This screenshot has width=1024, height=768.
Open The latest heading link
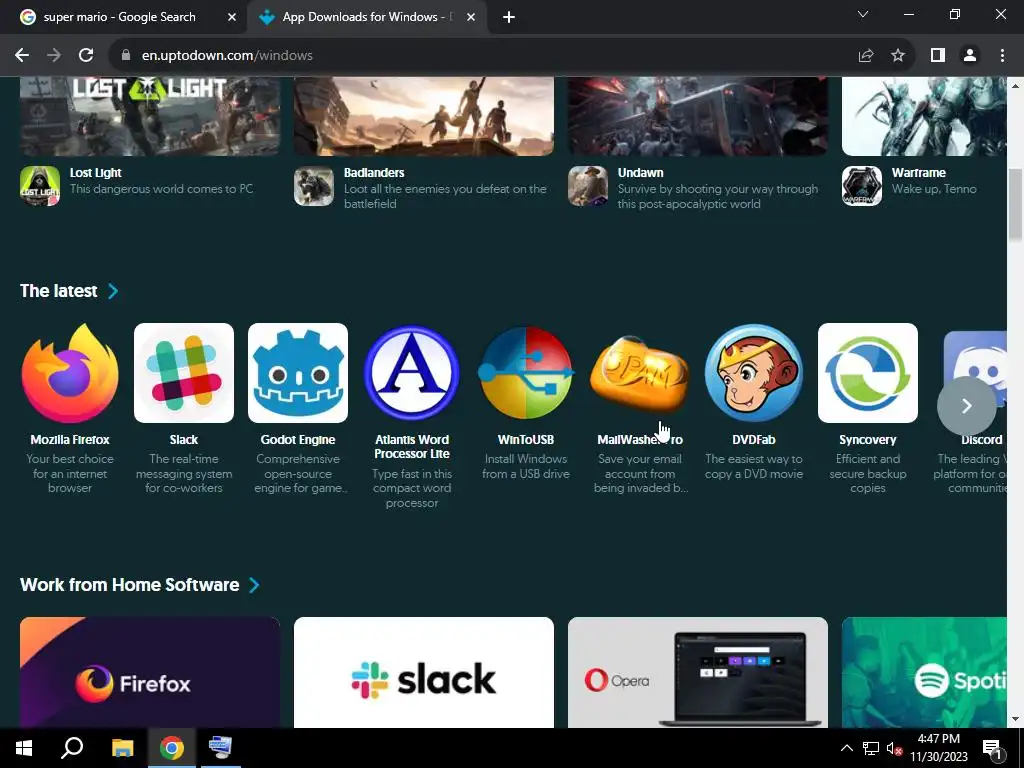(x=59, y=291)
